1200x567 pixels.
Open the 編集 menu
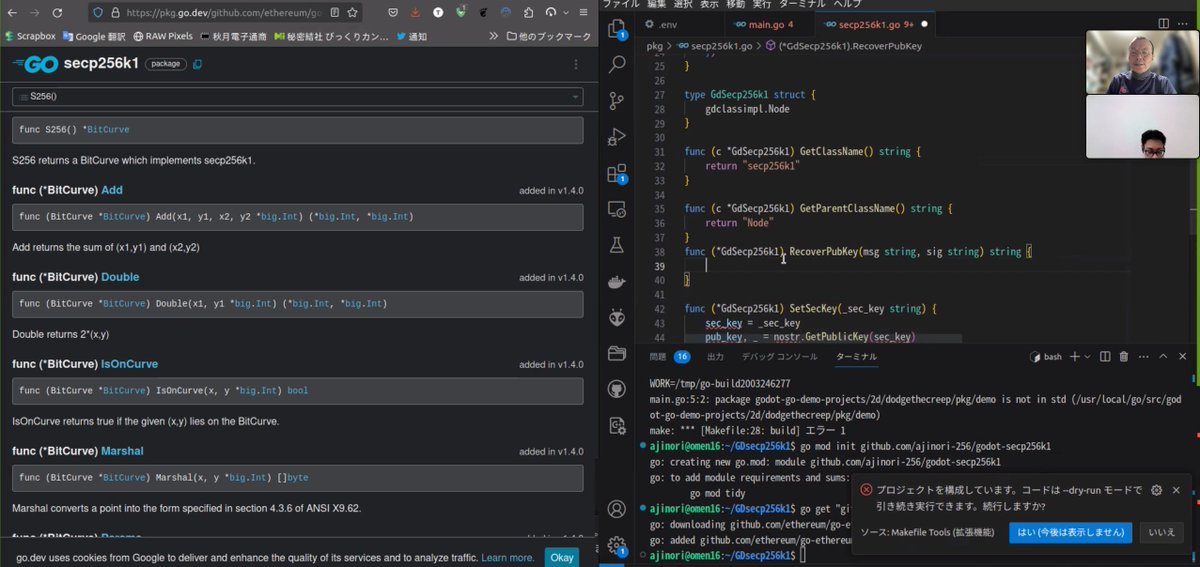(656, 4)
